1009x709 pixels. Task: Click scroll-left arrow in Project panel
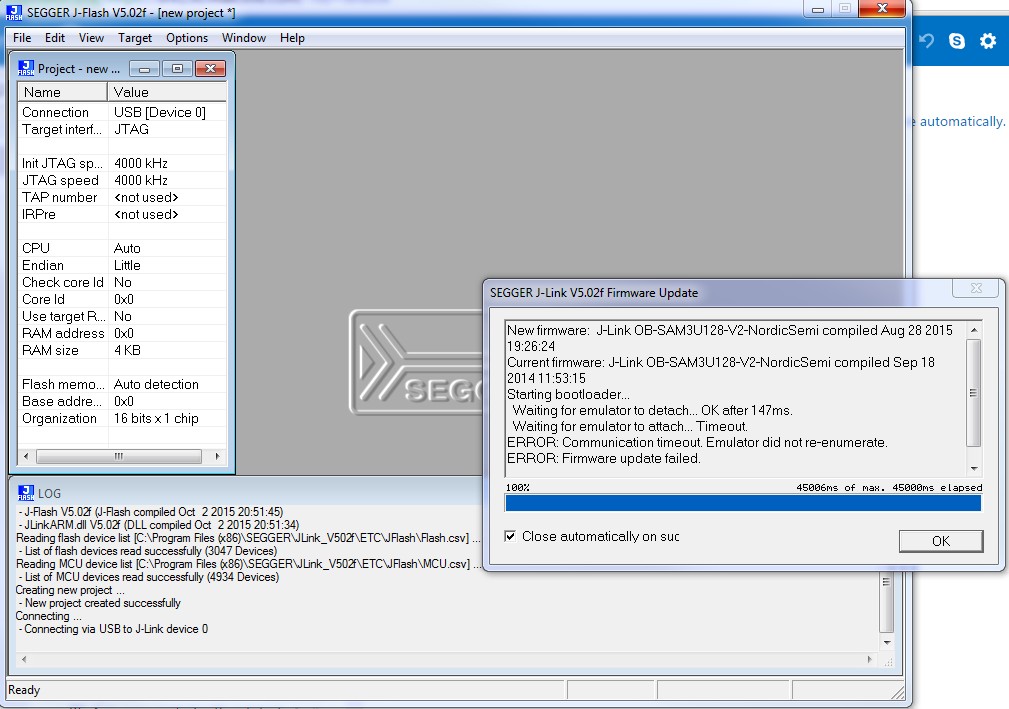click(26, 456)
